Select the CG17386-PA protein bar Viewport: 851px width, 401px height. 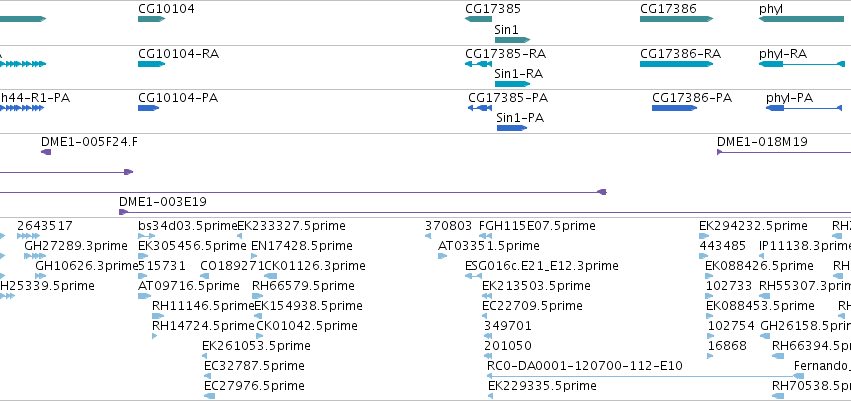(x=675, y=108)
